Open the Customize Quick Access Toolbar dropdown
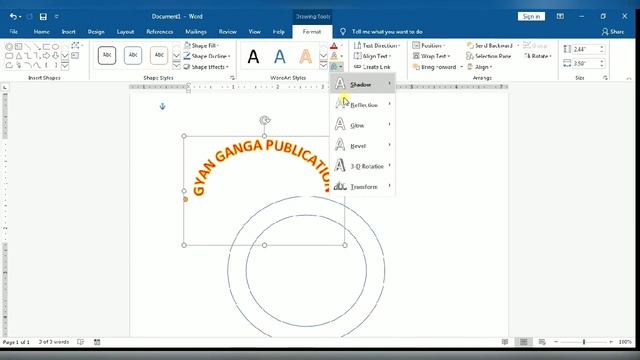640x360 pixels. point(57,16)
